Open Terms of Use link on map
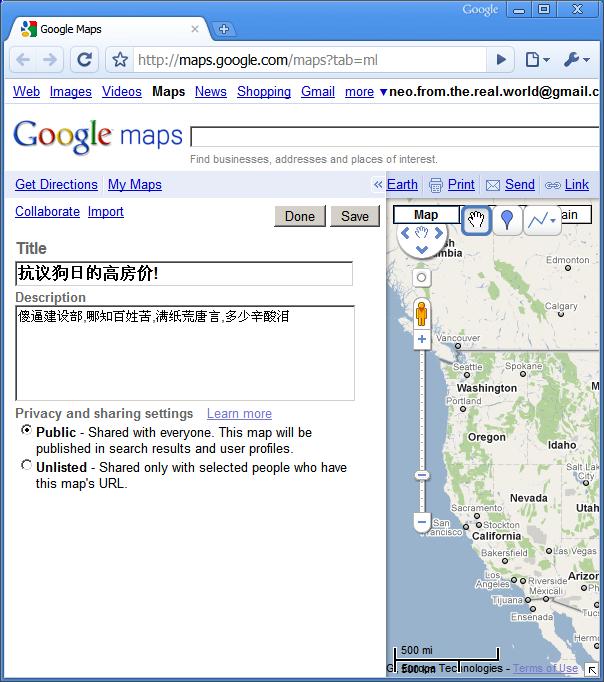This screenshot has width=604, height=682. [545, 668]
